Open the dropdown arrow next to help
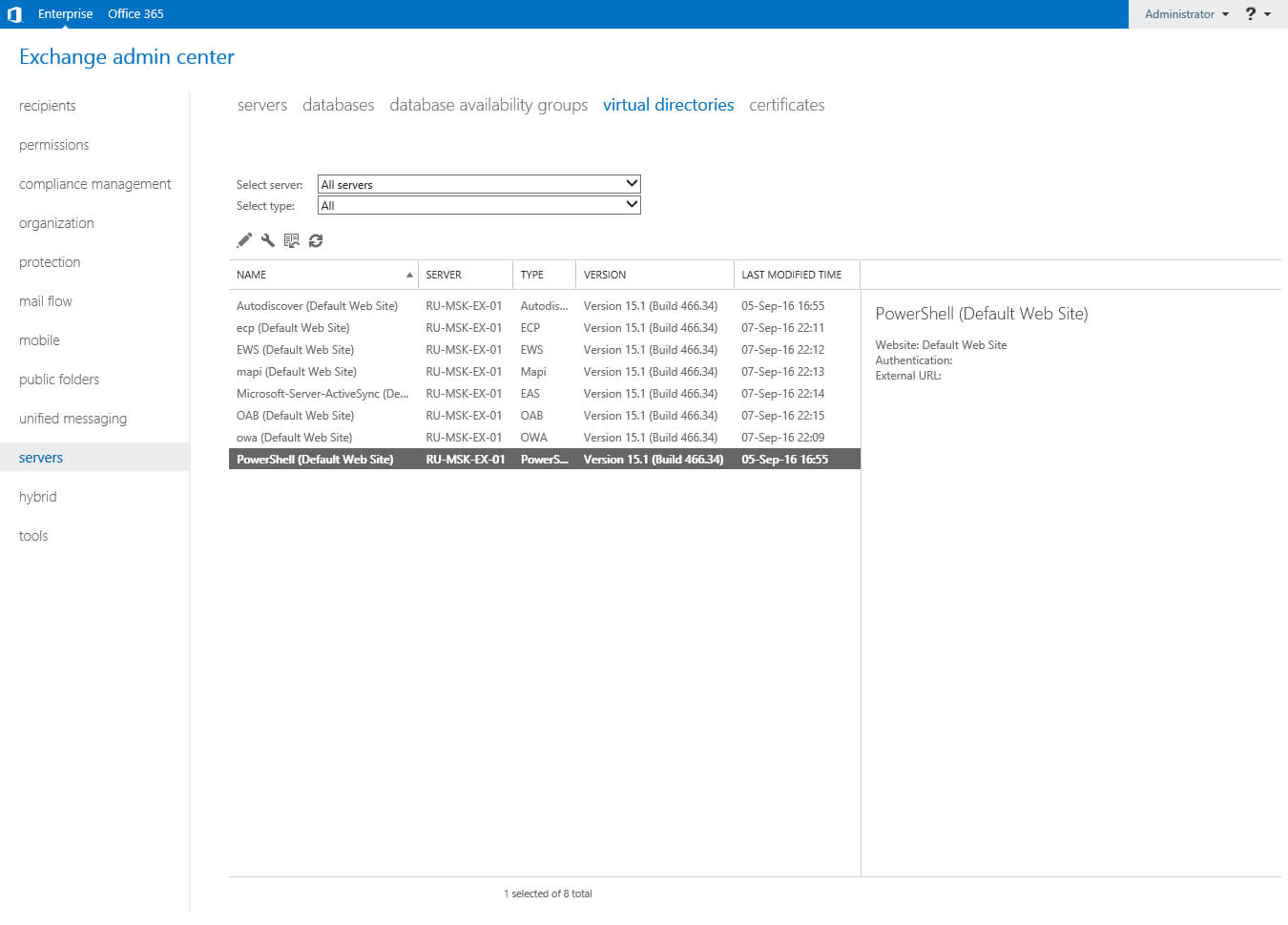The height and width of the screenshot is (925, 1288). coord(1268,14)
